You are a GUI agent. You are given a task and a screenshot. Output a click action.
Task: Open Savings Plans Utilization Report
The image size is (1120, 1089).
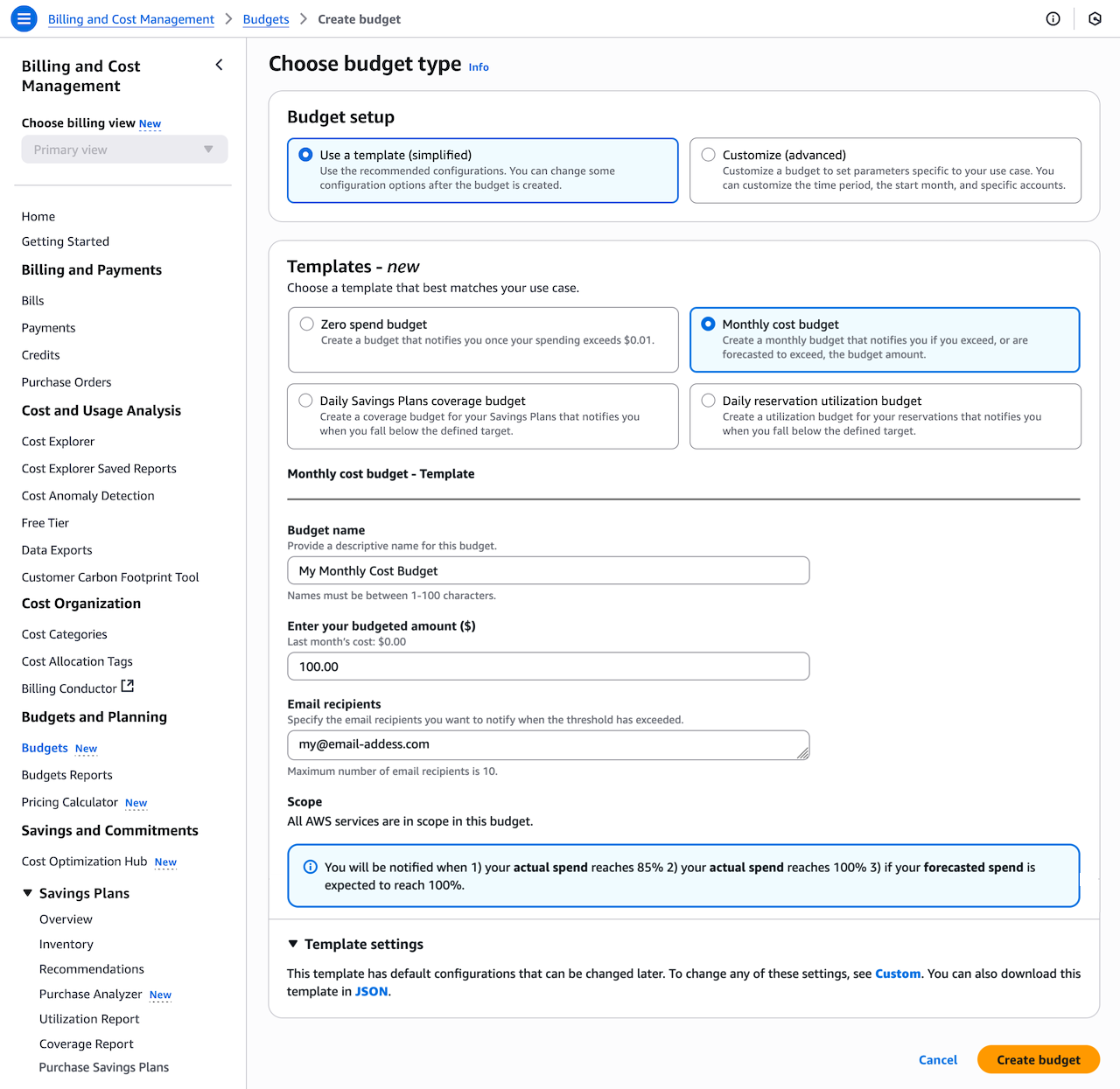[89, 1019]
